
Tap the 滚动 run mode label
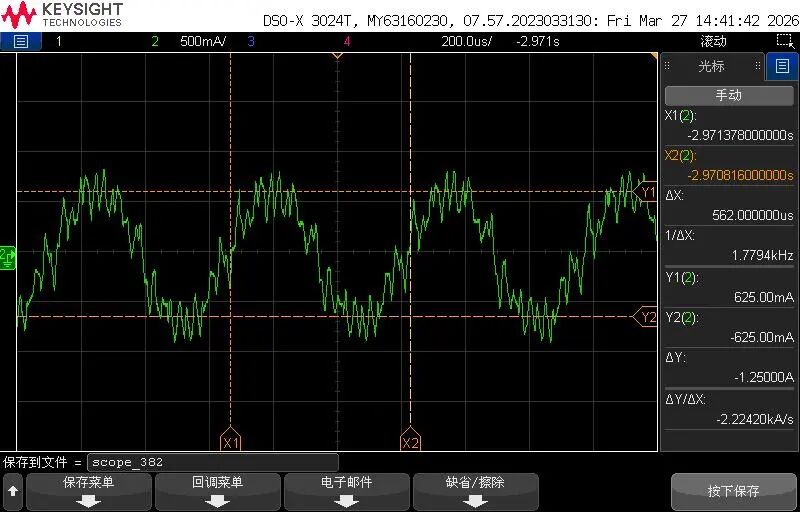[x=713, y=41]
